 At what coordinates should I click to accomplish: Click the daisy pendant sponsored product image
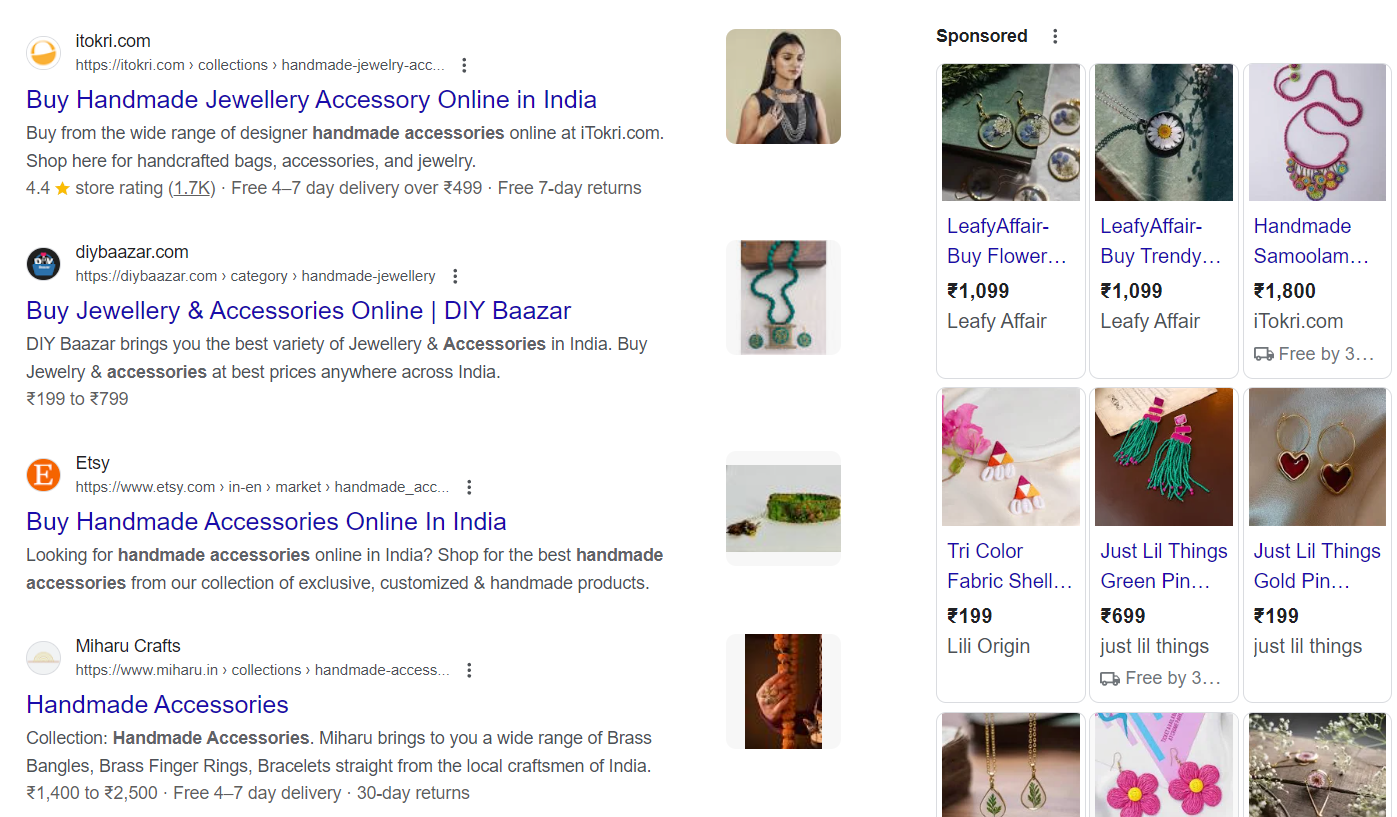click(1163, 132)
